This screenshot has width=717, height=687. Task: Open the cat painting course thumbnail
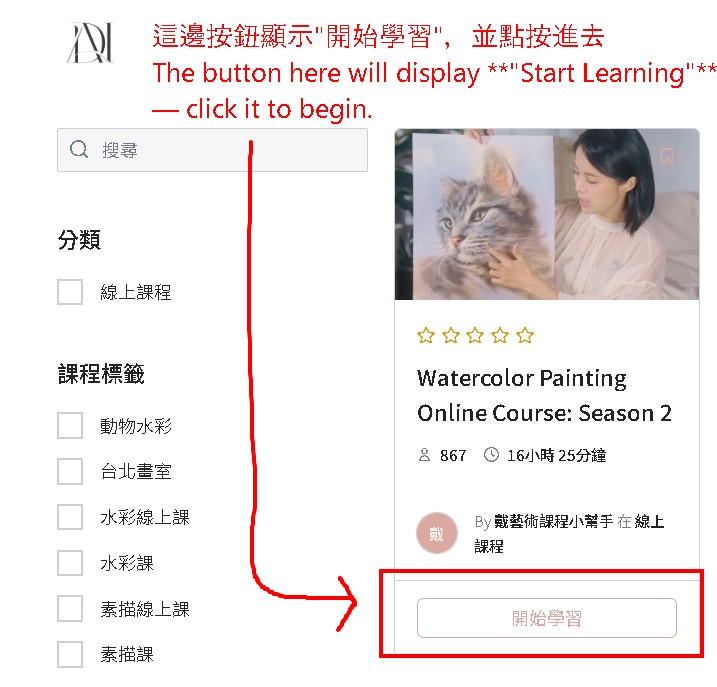click(547, 214)
